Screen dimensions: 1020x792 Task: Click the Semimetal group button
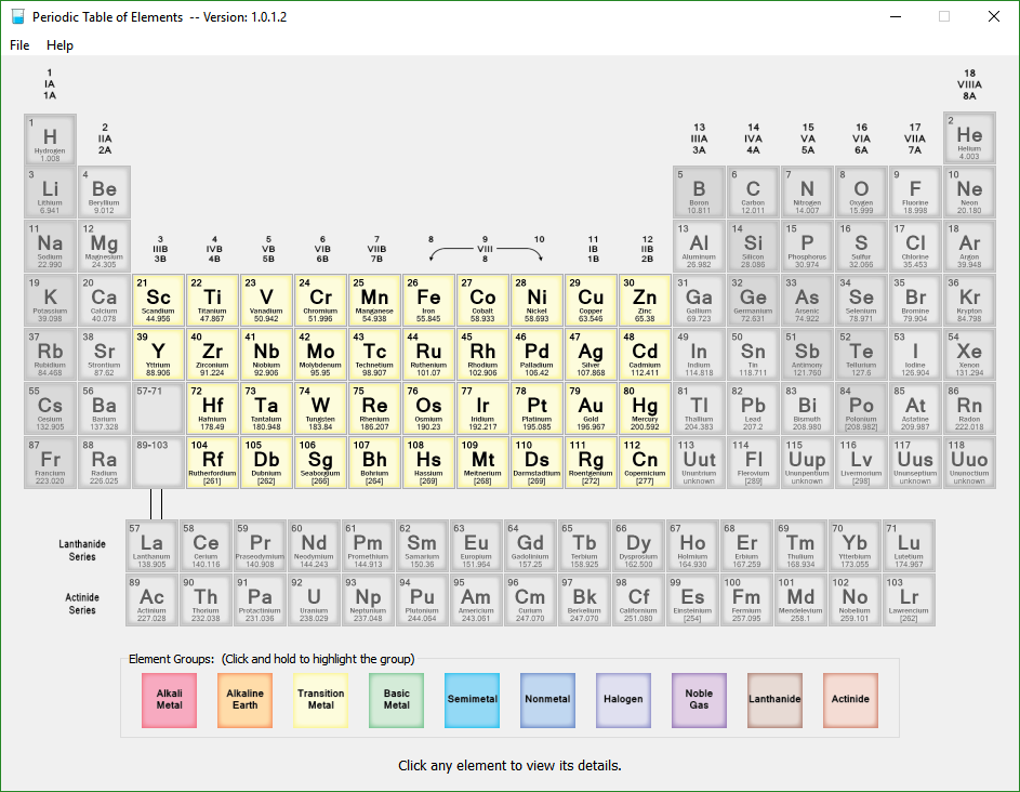472,700
